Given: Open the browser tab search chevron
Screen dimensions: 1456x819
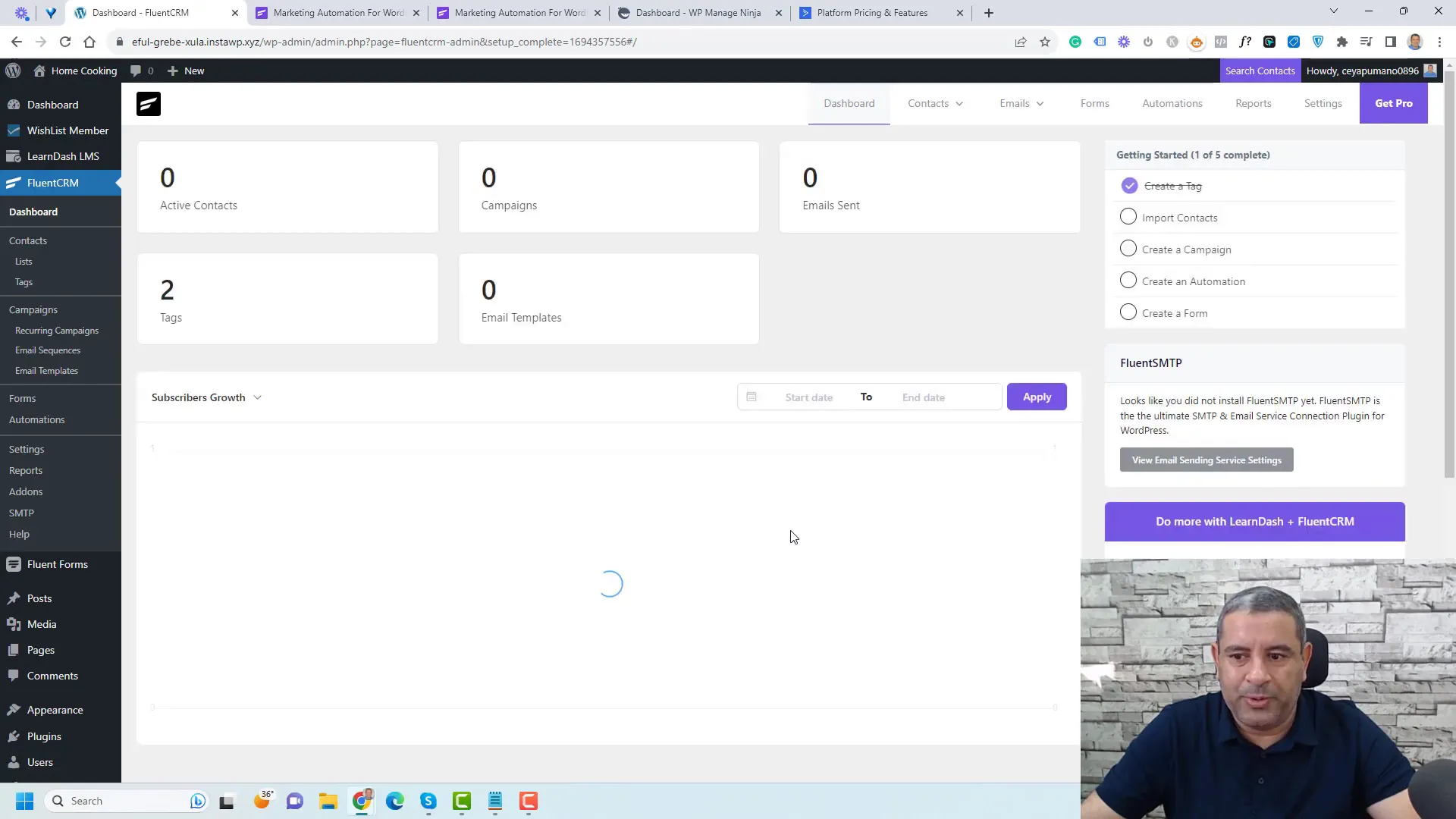Looking at the screenshot, I should [x=1333, y=11].
